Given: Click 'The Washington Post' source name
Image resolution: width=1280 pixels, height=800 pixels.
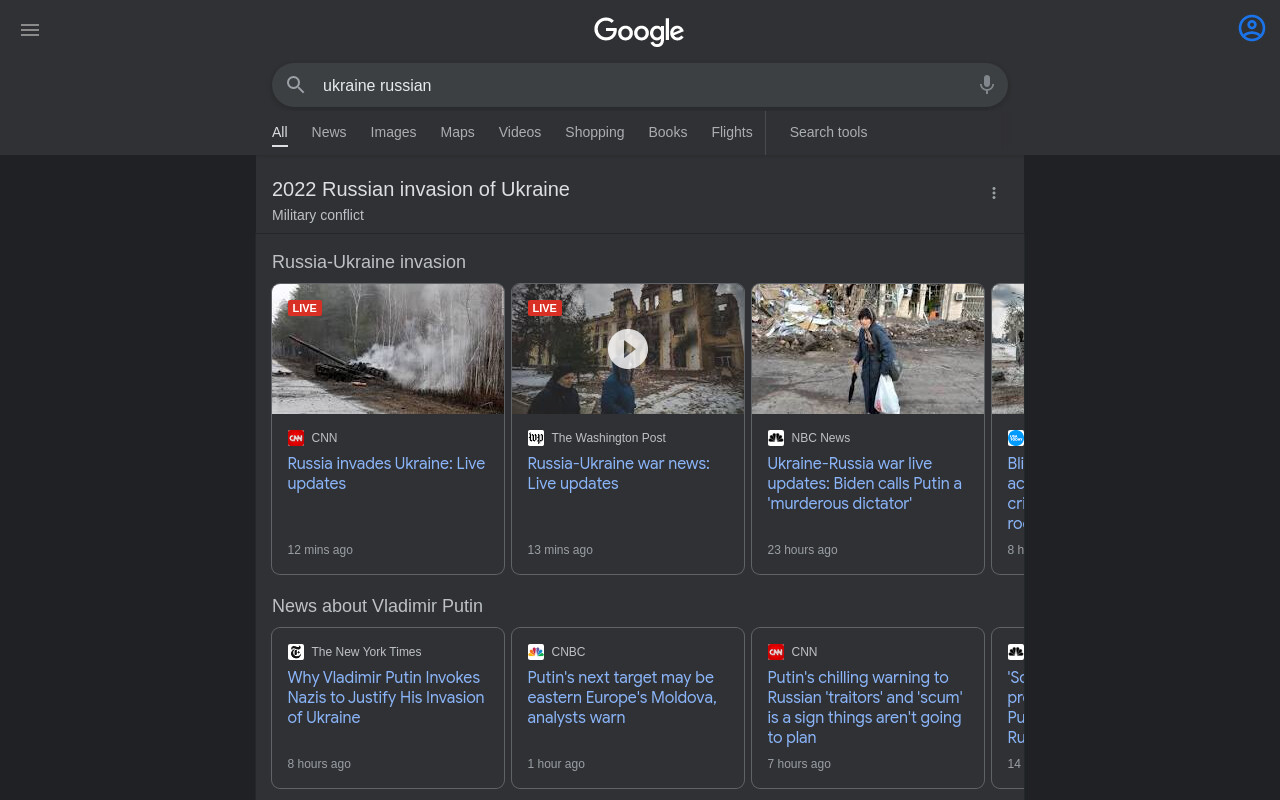Looking at the screenshot, I should coord(609,438).
